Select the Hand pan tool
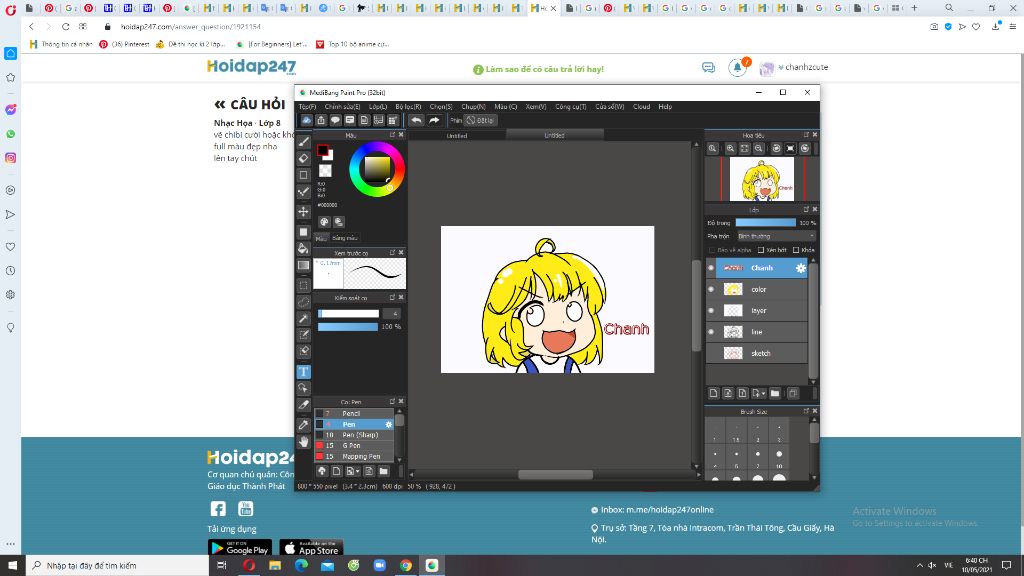Viewport: 1024px width, 576px height. [x=304, y=442]
